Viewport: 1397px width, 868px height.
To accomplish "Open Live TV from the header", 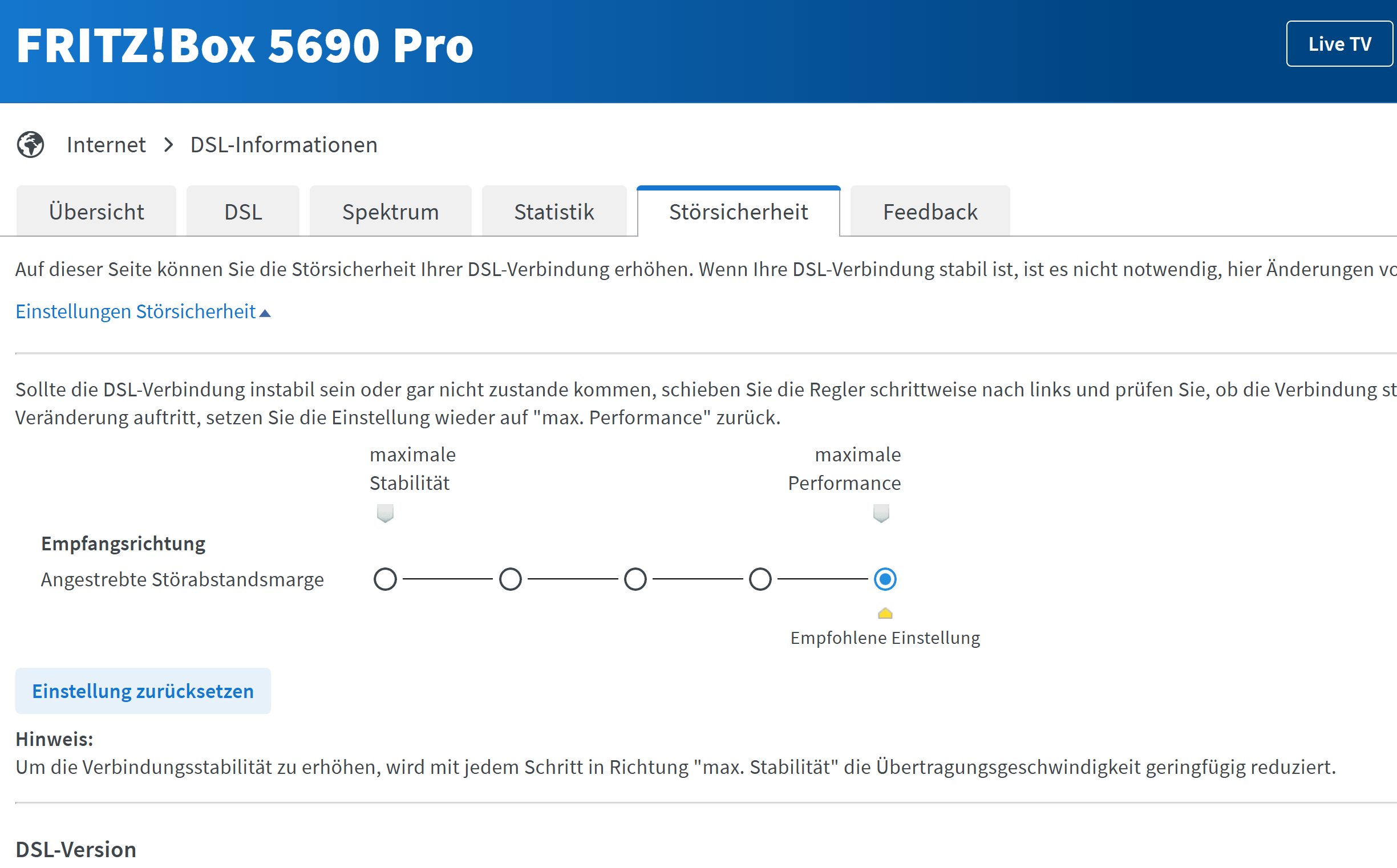I will click(1338, 44).
